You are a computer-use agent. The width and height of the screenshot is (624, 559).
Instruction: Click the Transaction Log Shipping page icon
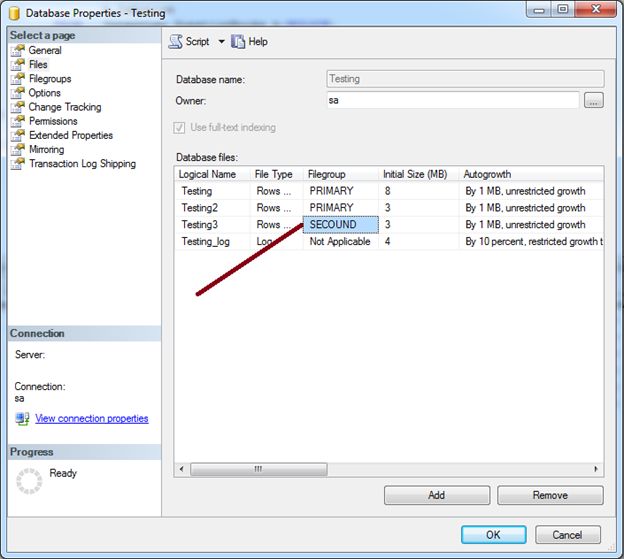18,164
